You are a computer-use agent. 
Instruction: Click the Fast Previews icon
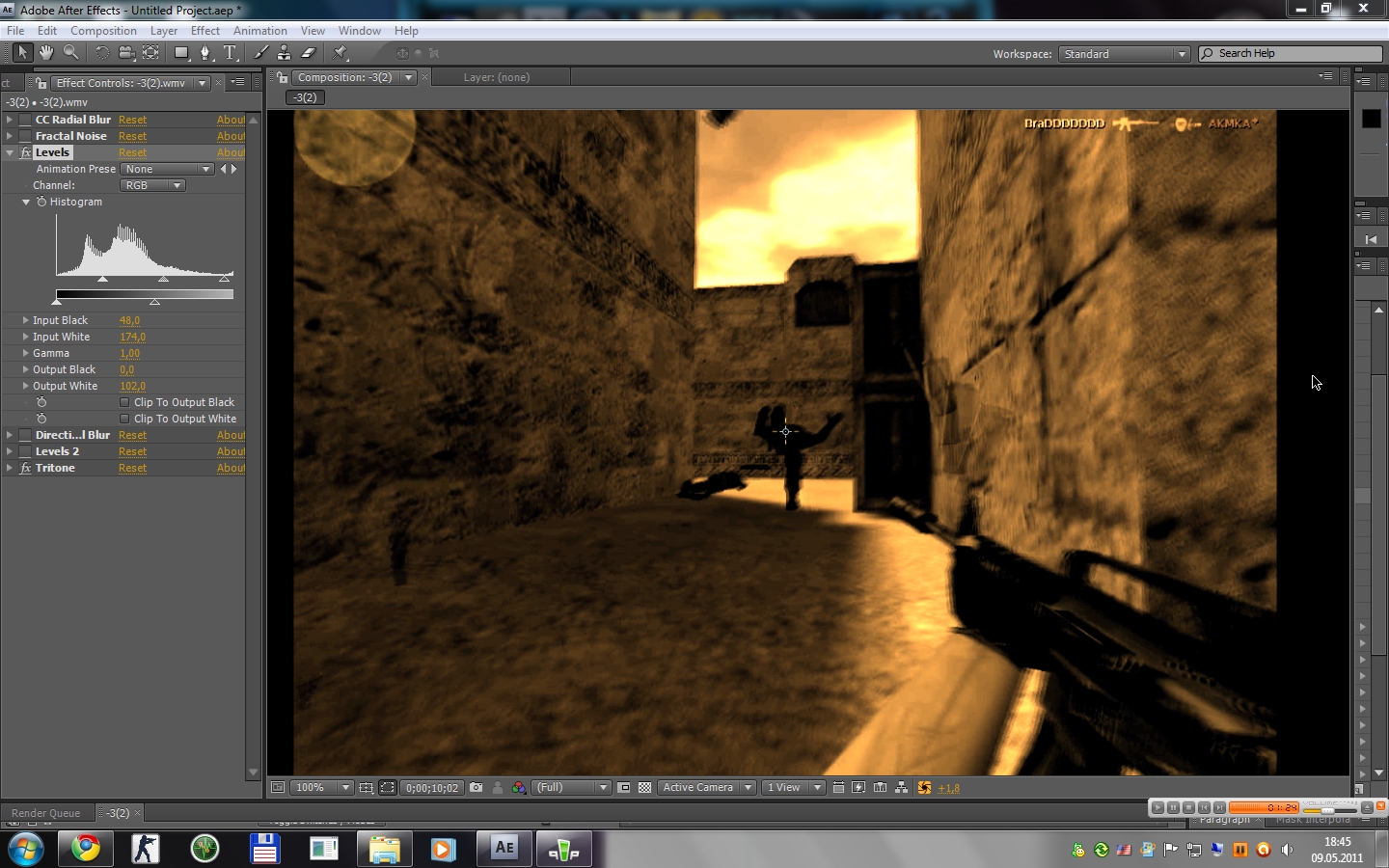coord(858,788)
